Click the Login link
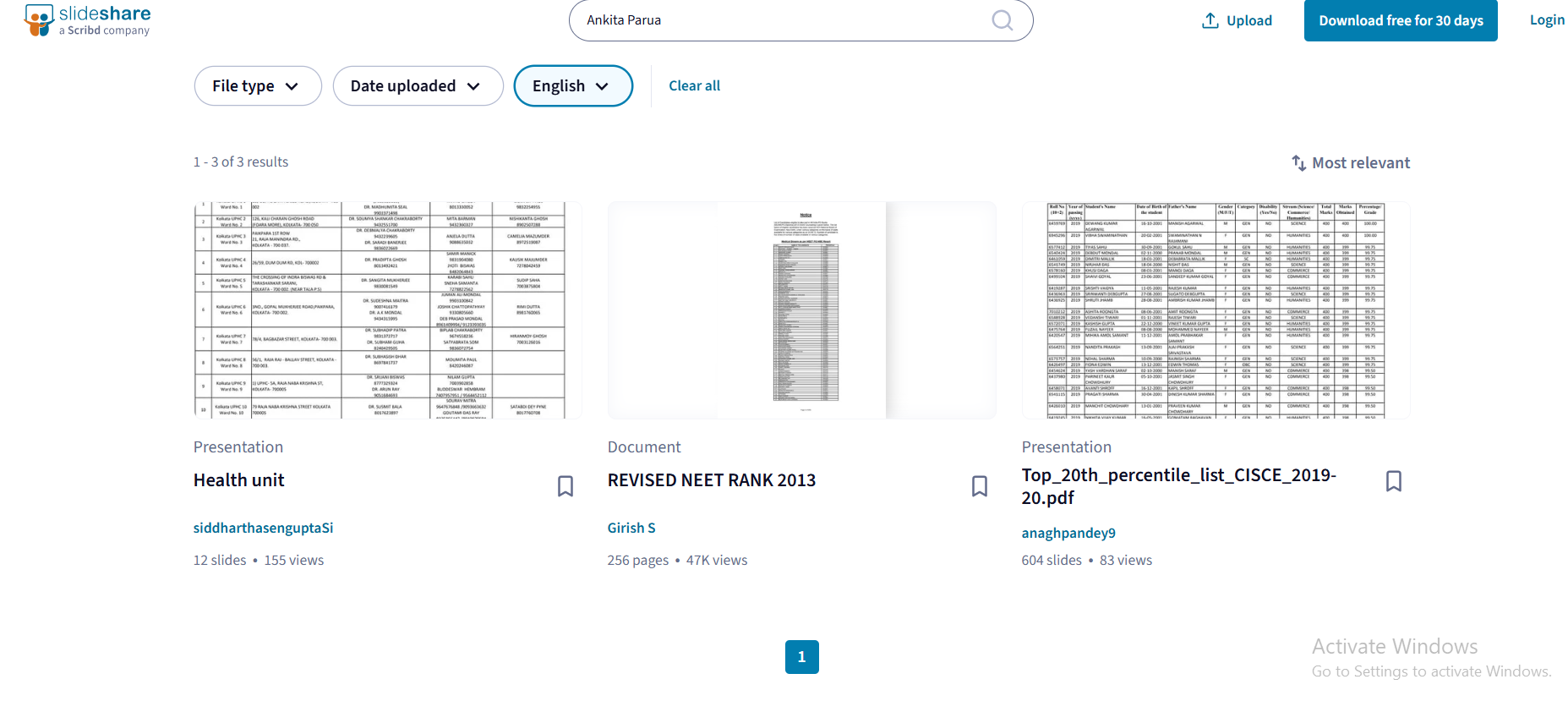Viewport: 1568px width, 712px height. pos(1546,20)
